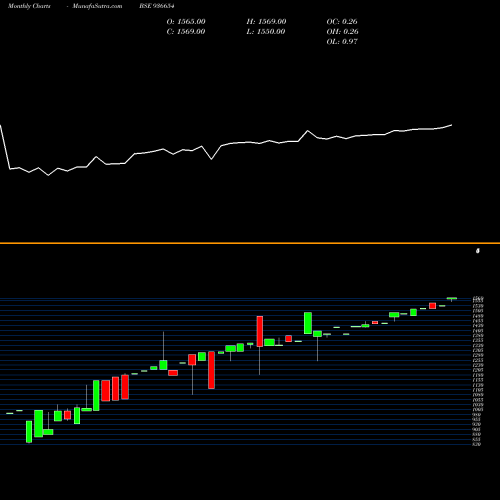
Task: Click the end point of the white line chart
Action: (x=452, y=125)
